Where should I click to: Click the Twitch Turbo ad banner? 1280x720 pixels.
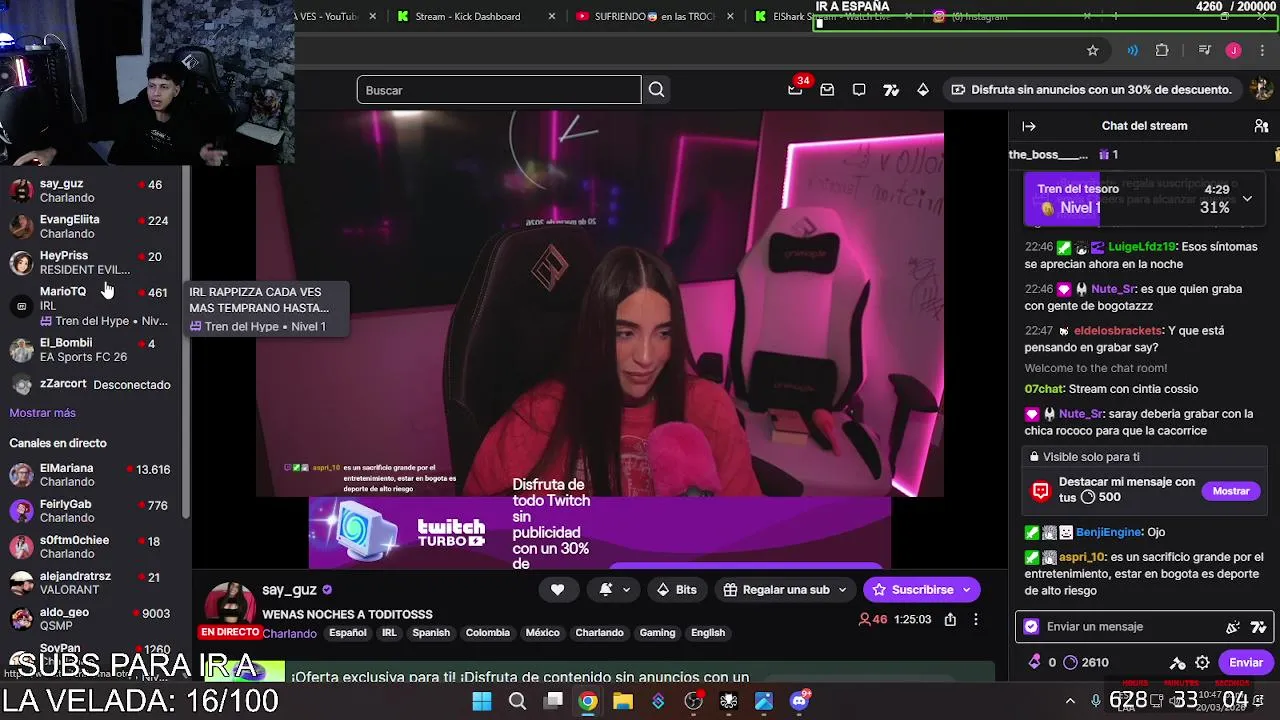click(600, 532)
